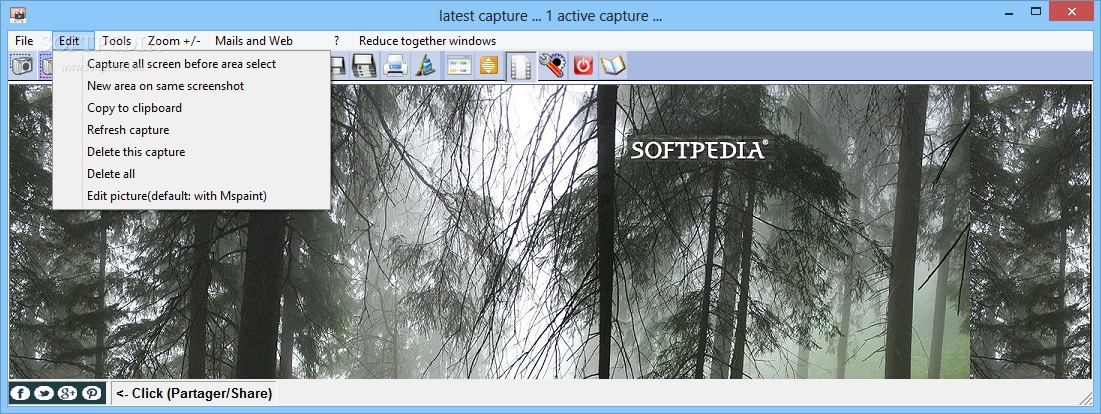Click the save-all multiple floppy disks icon

point(364,65)
